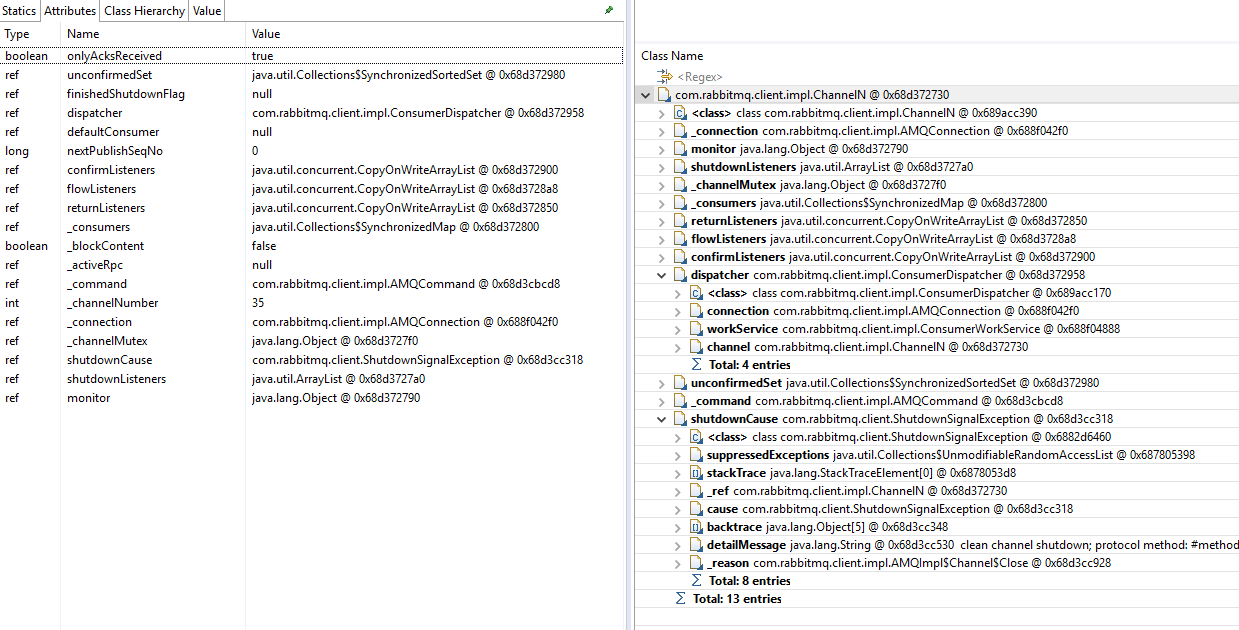Click the green pin icon in inspector
Screen dimensions: 1239x630
(x=609, y=10)
